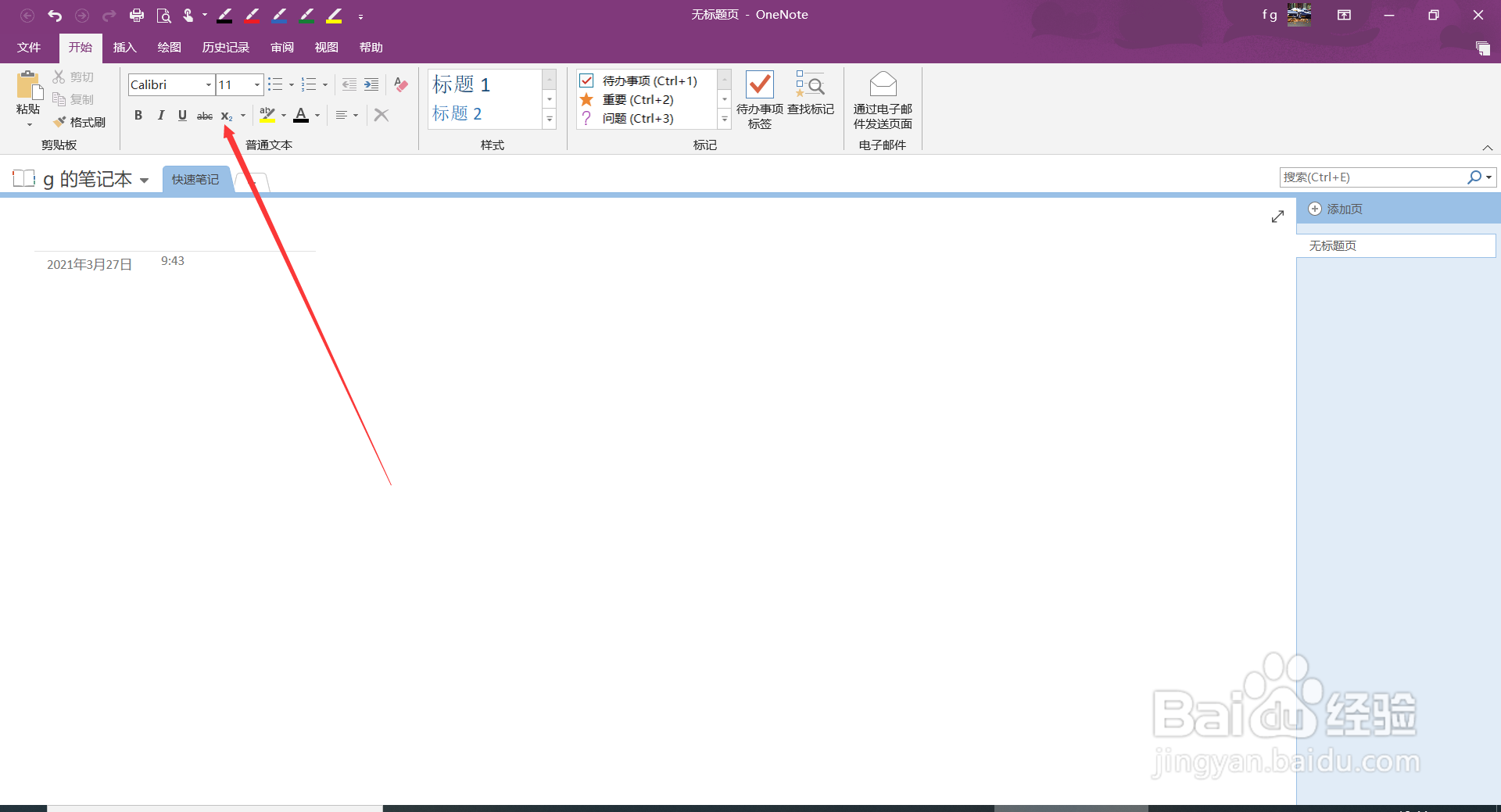1501x812 pixels.
Task: Open the font size 11 dropdown
Action: (257, 84)
